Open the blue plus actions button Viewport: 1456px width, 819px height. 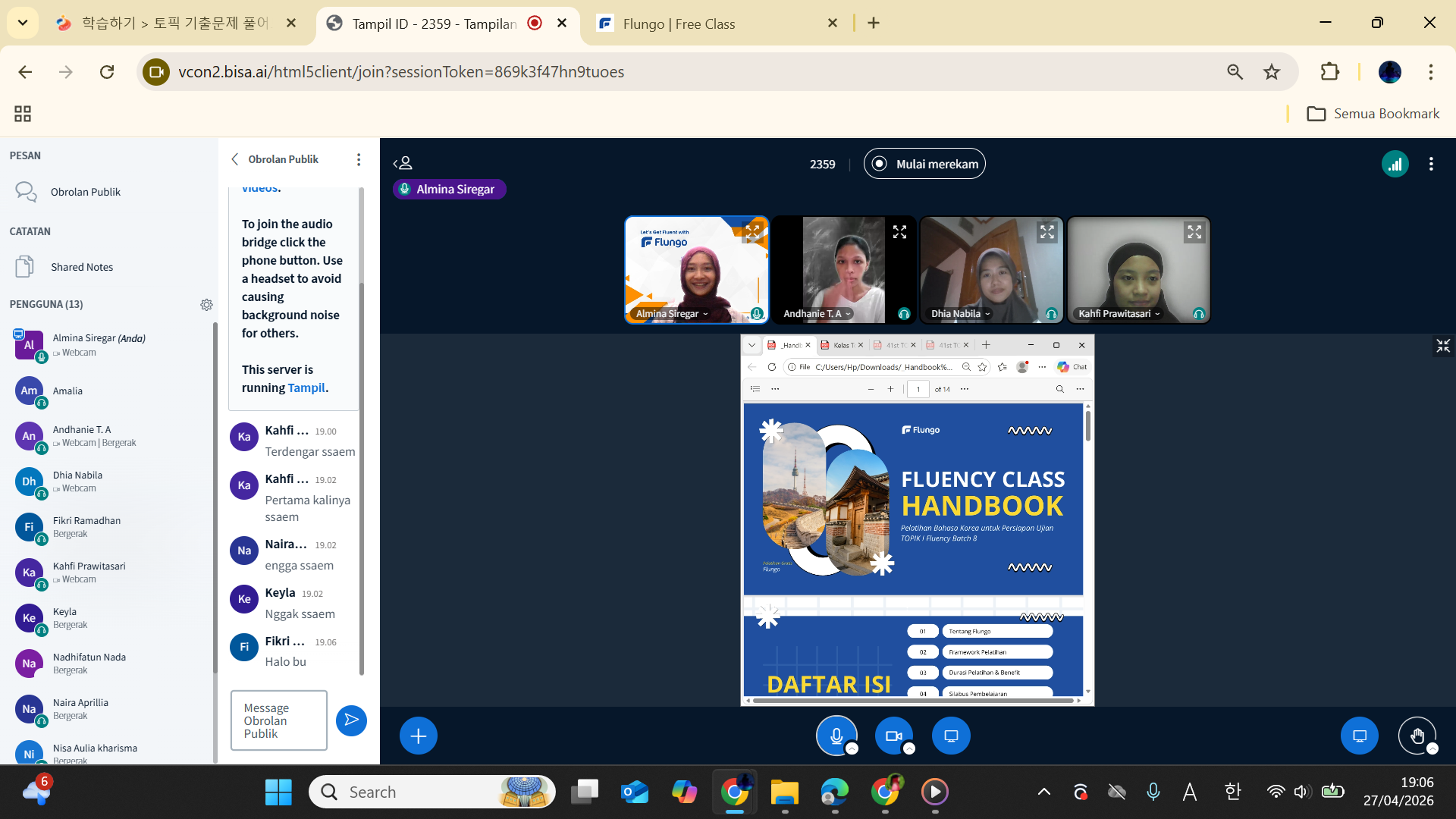418,736
